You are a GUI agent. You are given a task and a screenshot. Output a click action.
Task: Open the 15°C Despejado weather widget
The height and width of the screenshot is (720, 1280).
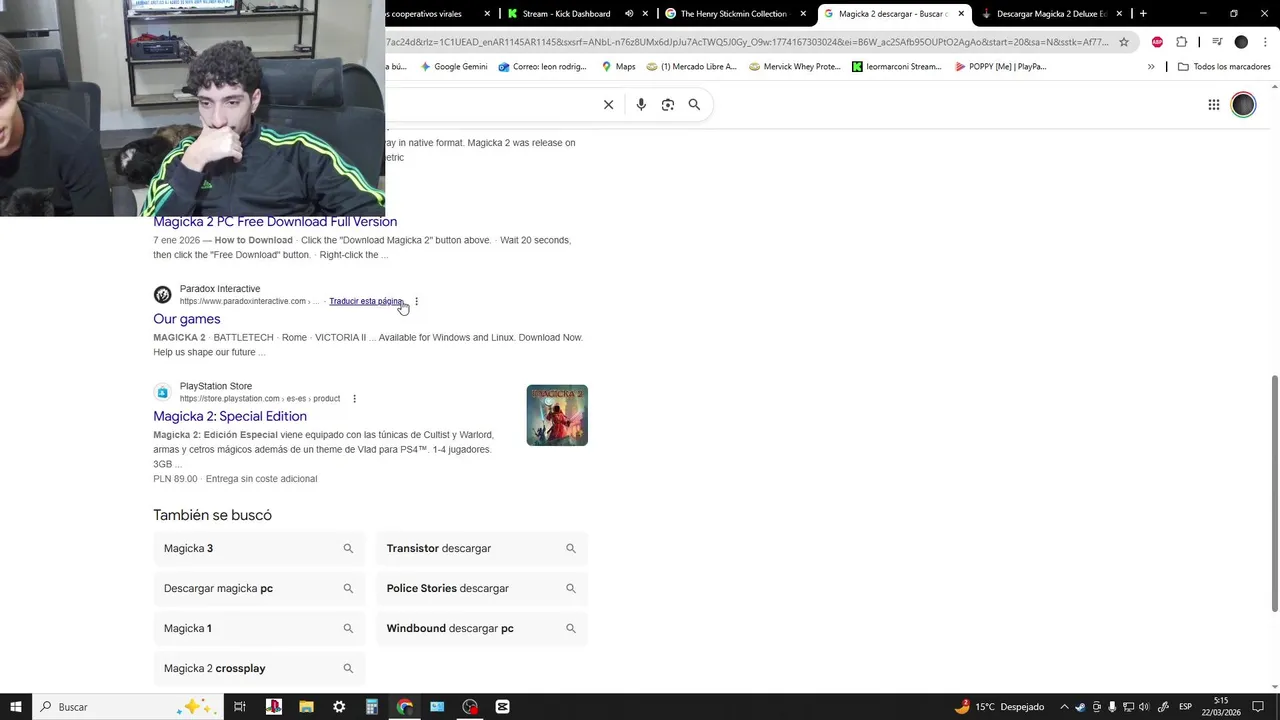999,707
